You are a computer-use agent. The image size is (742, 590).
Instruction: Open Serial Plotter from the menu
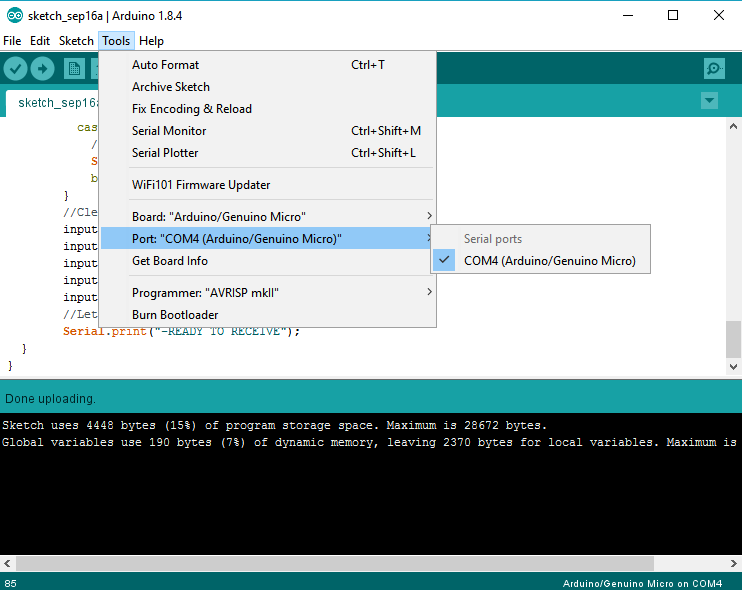267,153
